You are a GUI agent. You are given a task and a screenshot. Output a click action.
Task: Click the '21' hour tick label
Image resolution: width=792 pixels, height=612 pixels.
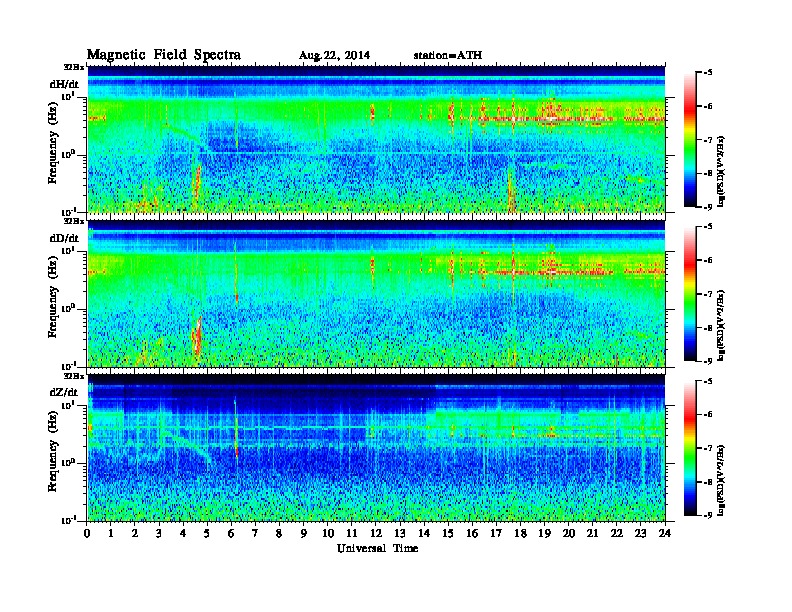592,533
